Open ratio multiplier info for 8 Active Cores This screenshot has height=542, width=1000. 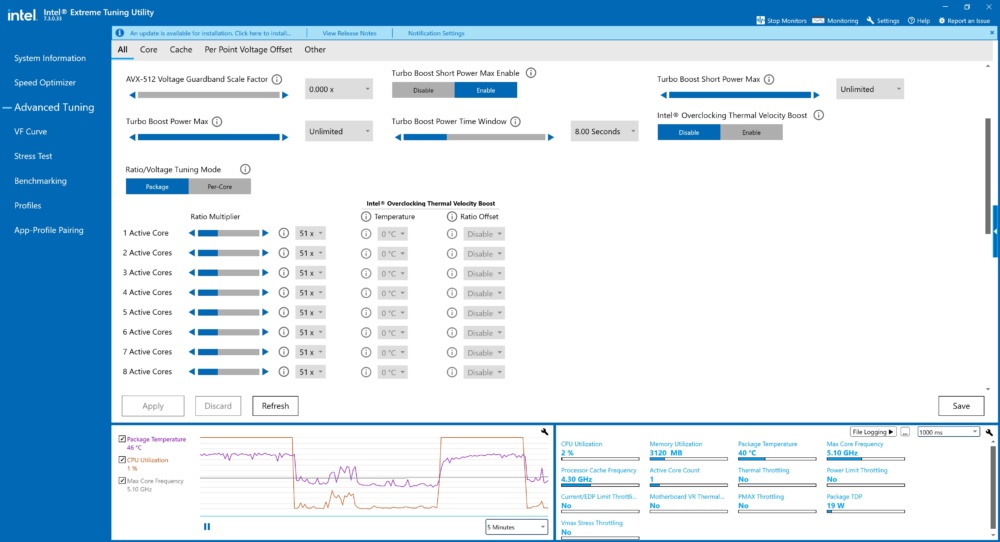284,372
